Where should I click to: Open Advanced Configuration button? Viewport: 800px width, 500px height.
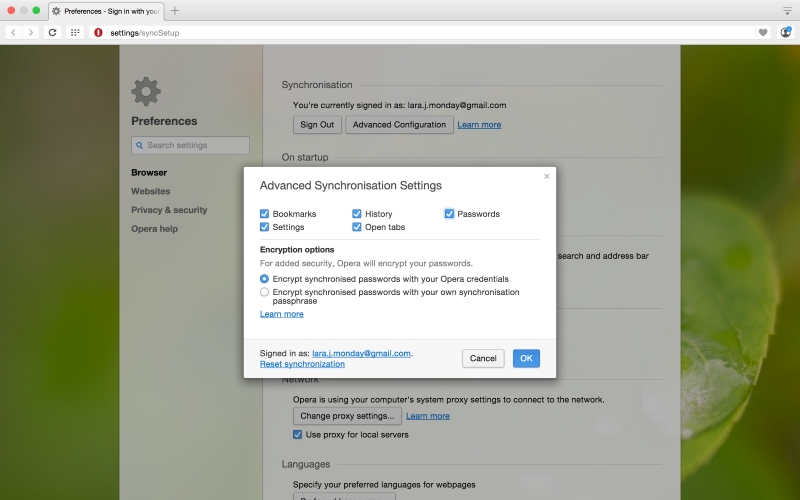399,124
